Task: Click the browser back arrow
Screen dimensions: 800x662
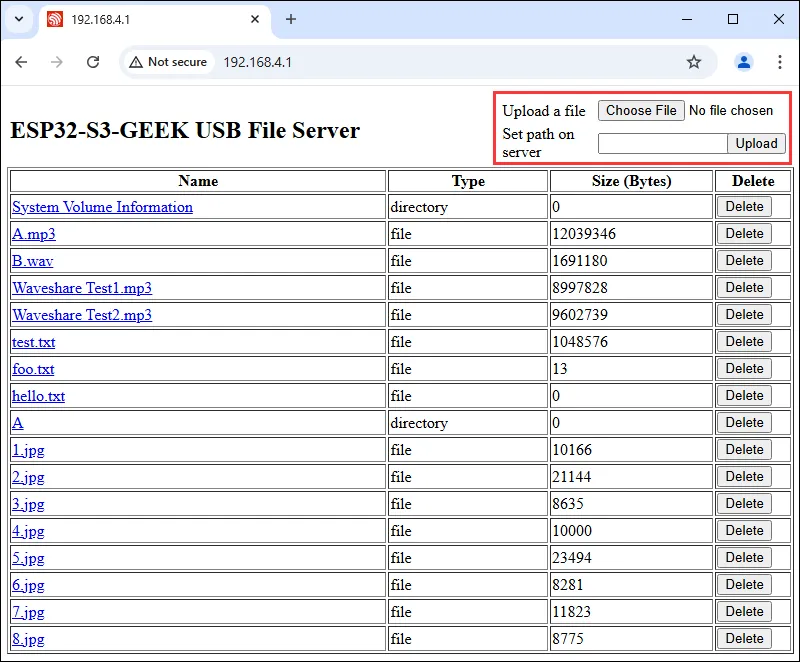Action: (x=21, y=62)
